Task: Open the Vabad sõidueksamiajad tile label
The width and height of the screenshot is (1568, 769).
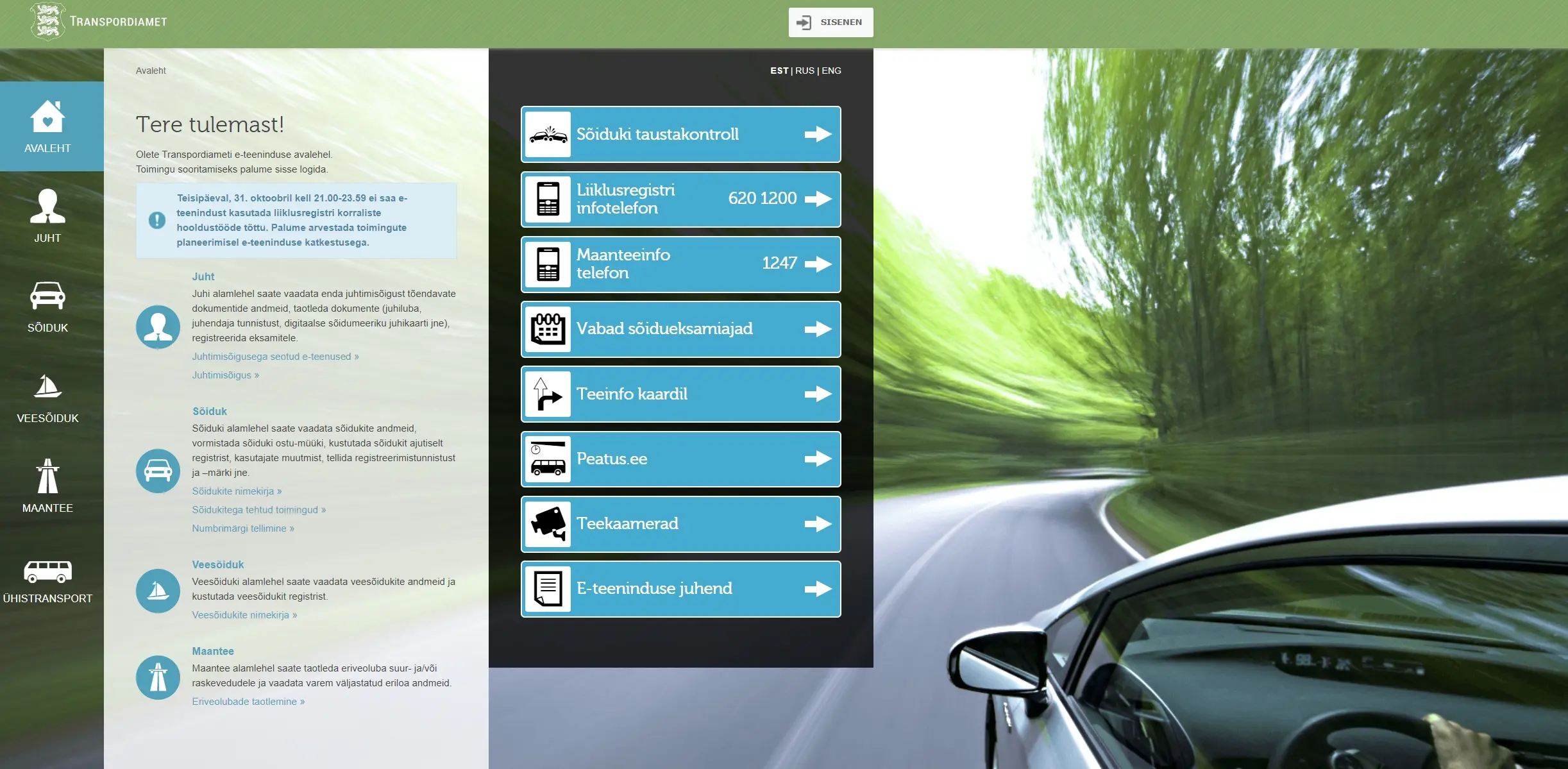Action: click(x=664, y=328)
